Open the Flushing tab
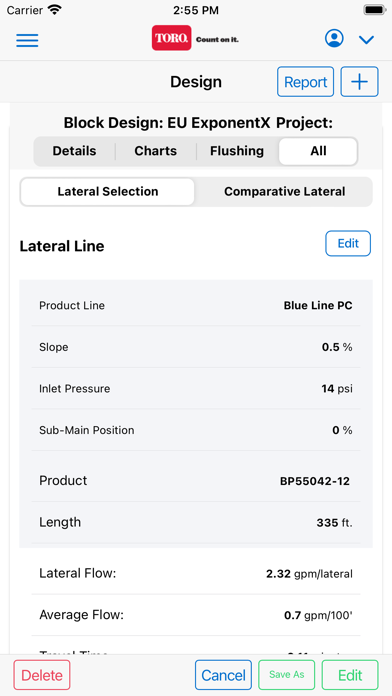Viewport: 392px width, 696px height. (237, 151)
